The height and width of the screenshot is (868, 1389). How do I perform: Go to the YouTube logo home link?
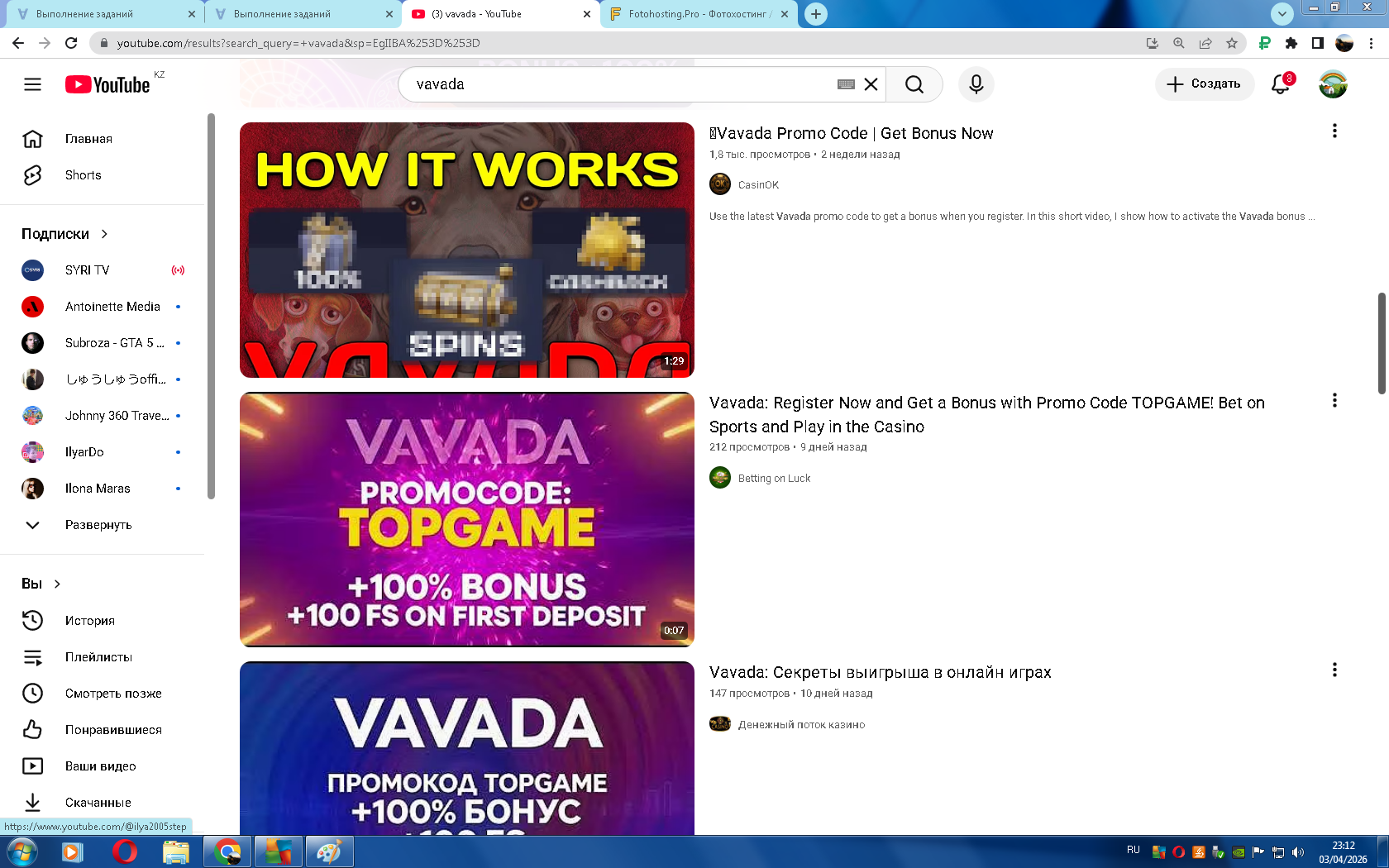107,84
